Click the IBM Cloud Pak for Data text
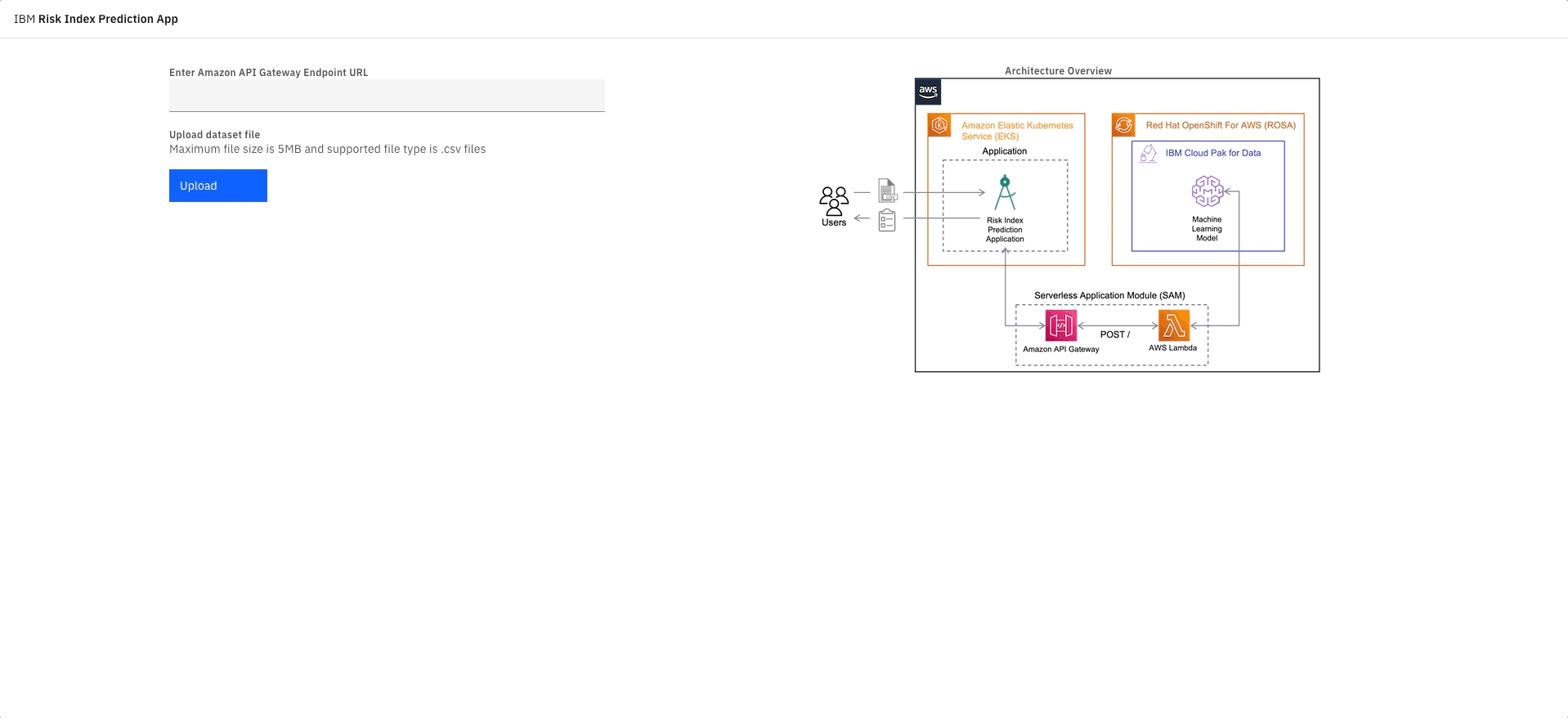 [x=1213, y=153]
